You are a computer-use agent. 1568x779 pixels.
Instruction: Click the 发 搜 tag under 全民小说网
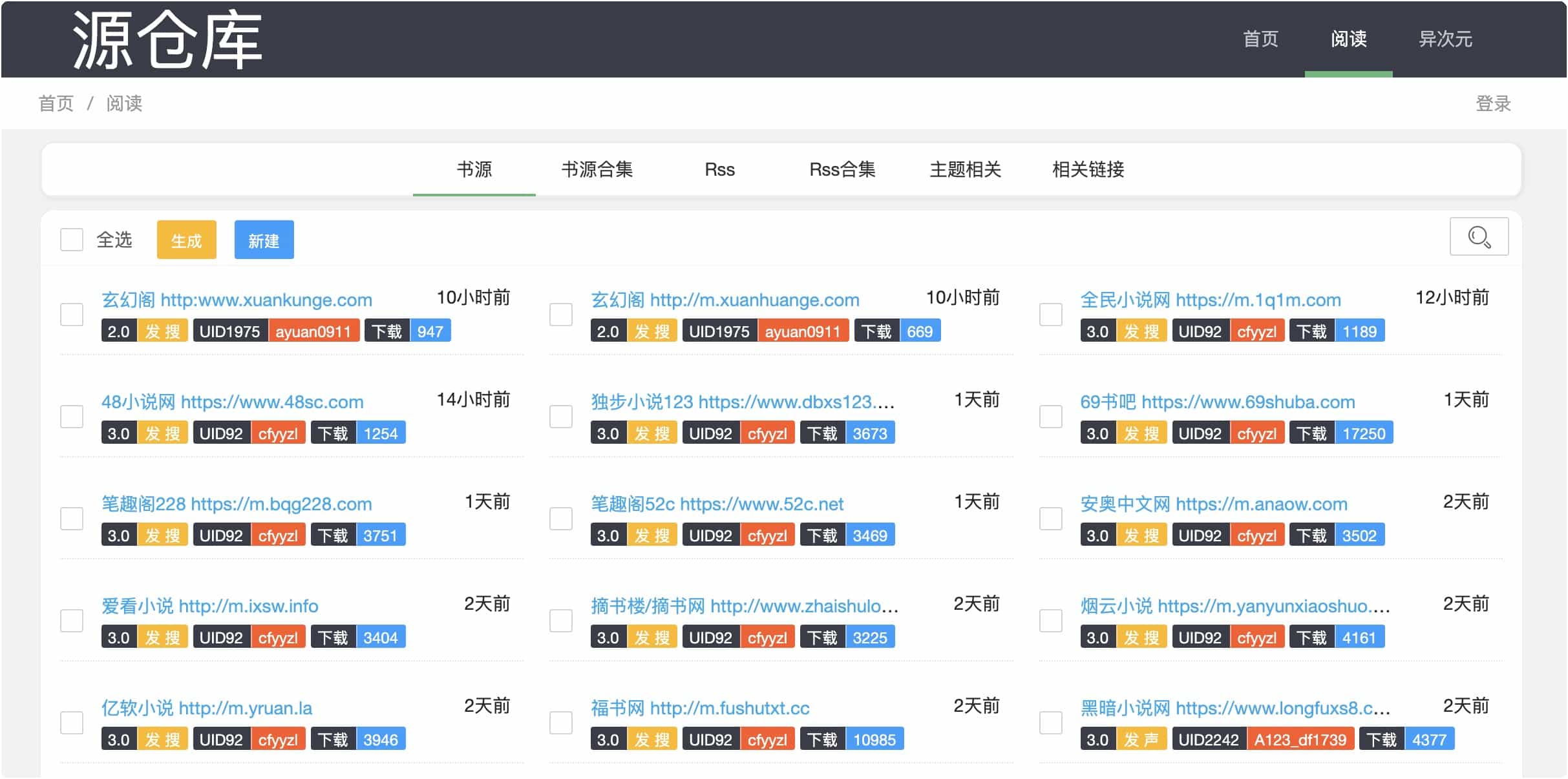(1141, 331)
